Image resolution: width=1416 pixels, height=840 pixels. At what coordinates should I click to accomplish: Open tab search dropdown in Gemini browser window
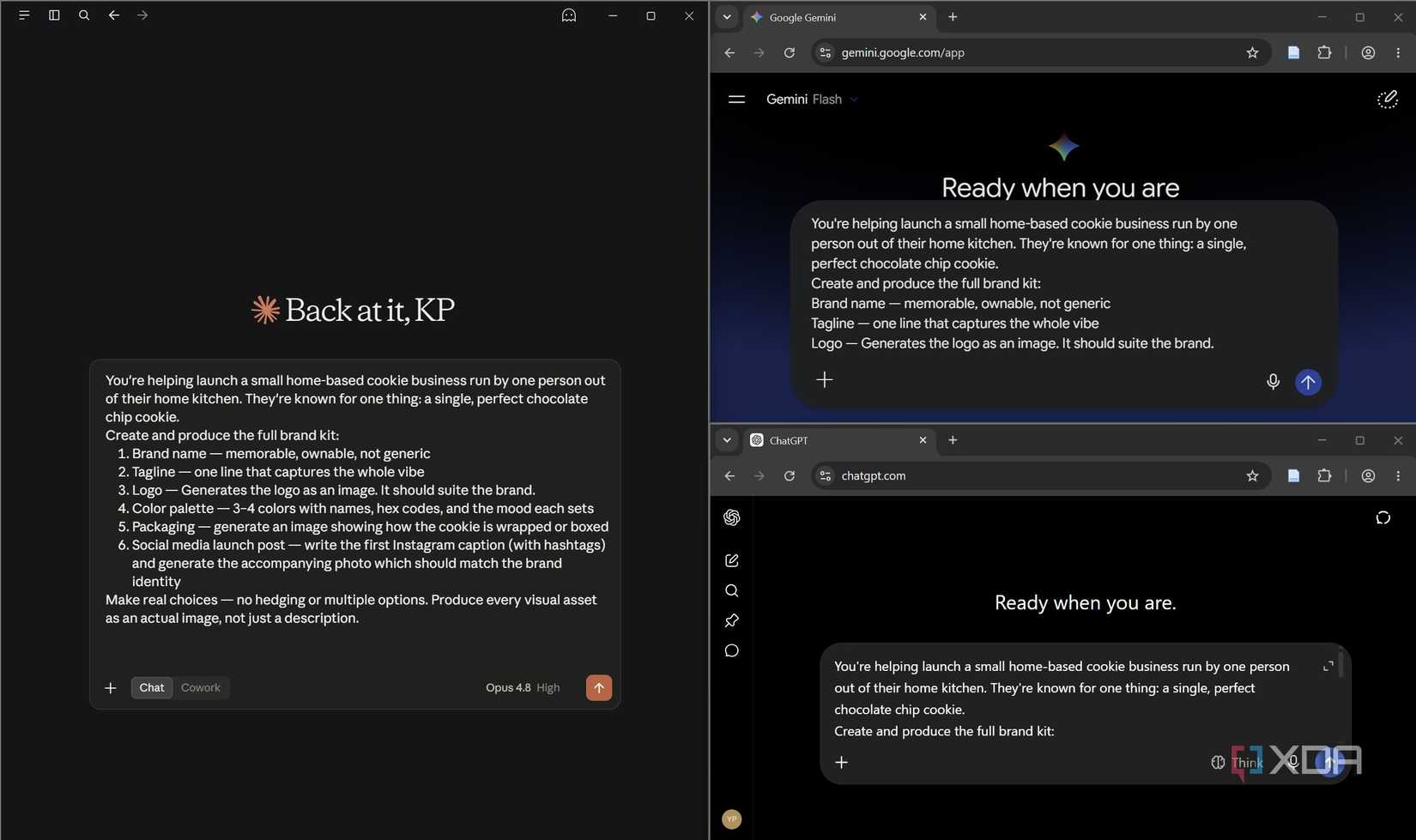[727, 17]
